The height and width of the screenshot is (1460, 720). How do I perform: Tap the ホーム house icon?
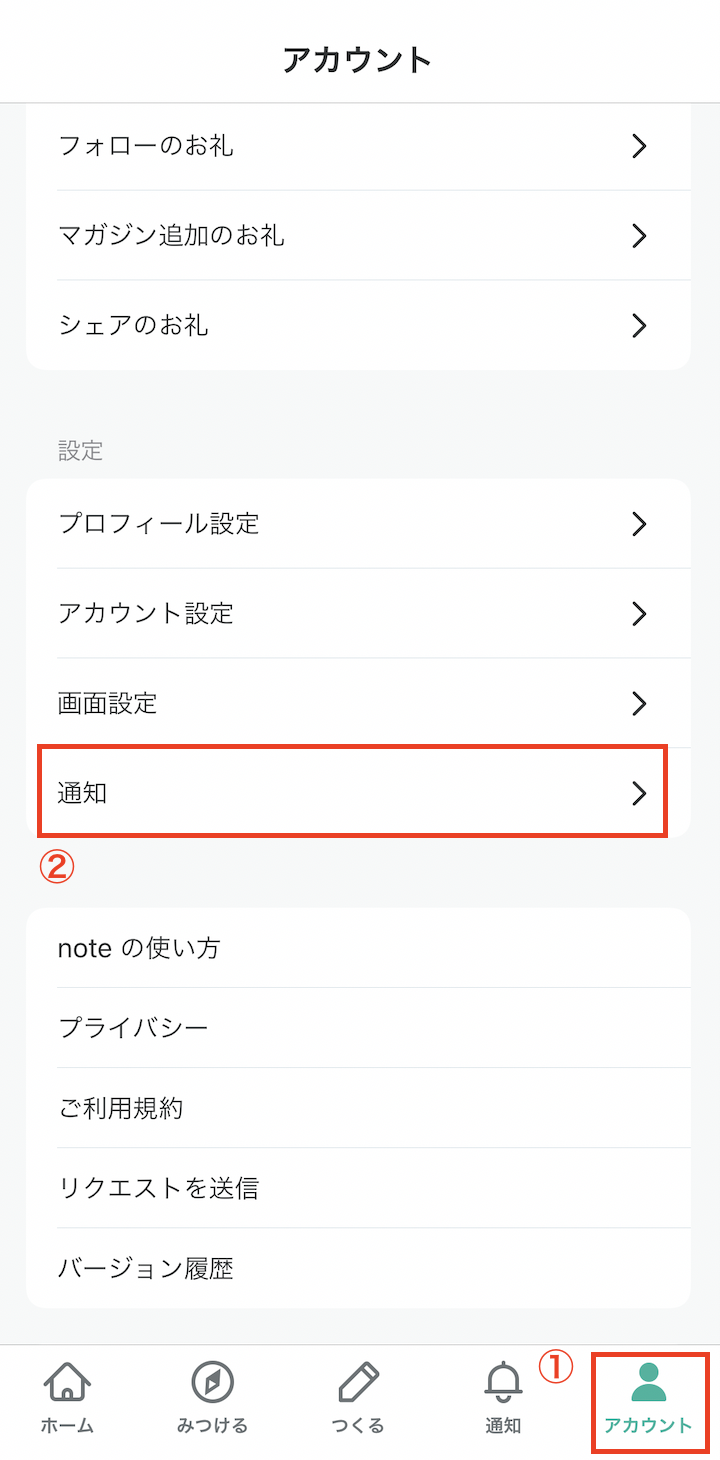67,1382
